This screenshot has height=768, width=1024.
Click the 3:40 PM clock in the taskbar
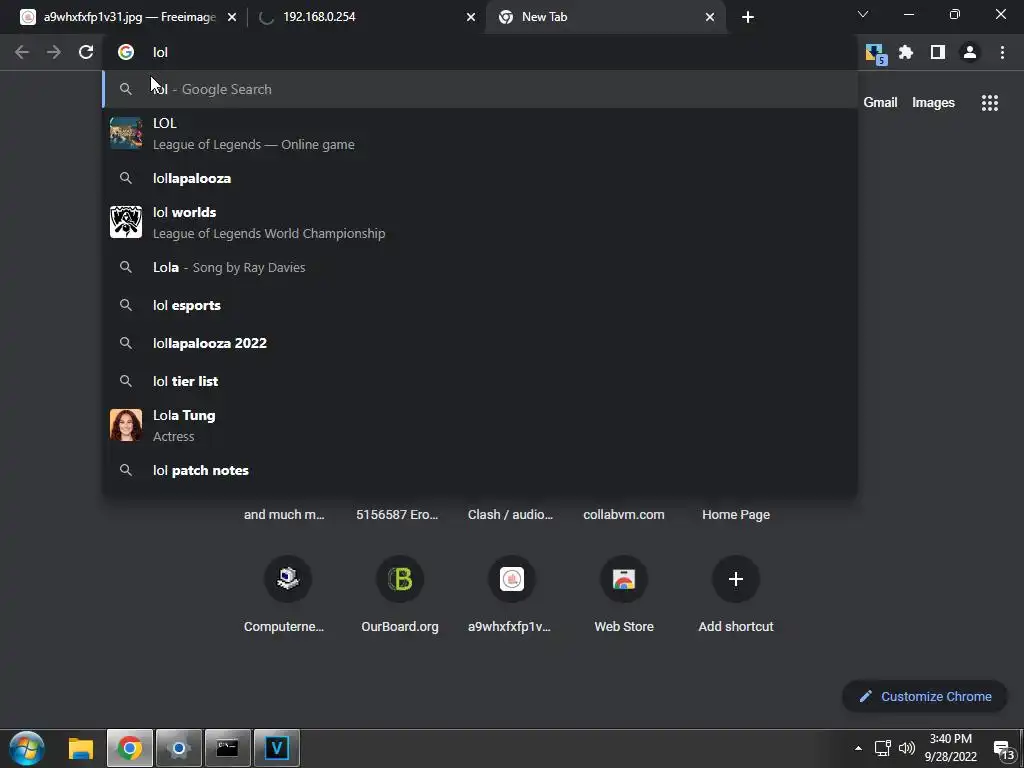(950, 739)
